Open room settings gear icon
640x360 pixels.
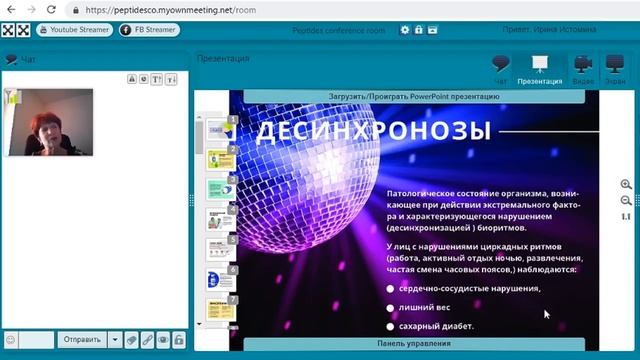[x=404, y=30]
